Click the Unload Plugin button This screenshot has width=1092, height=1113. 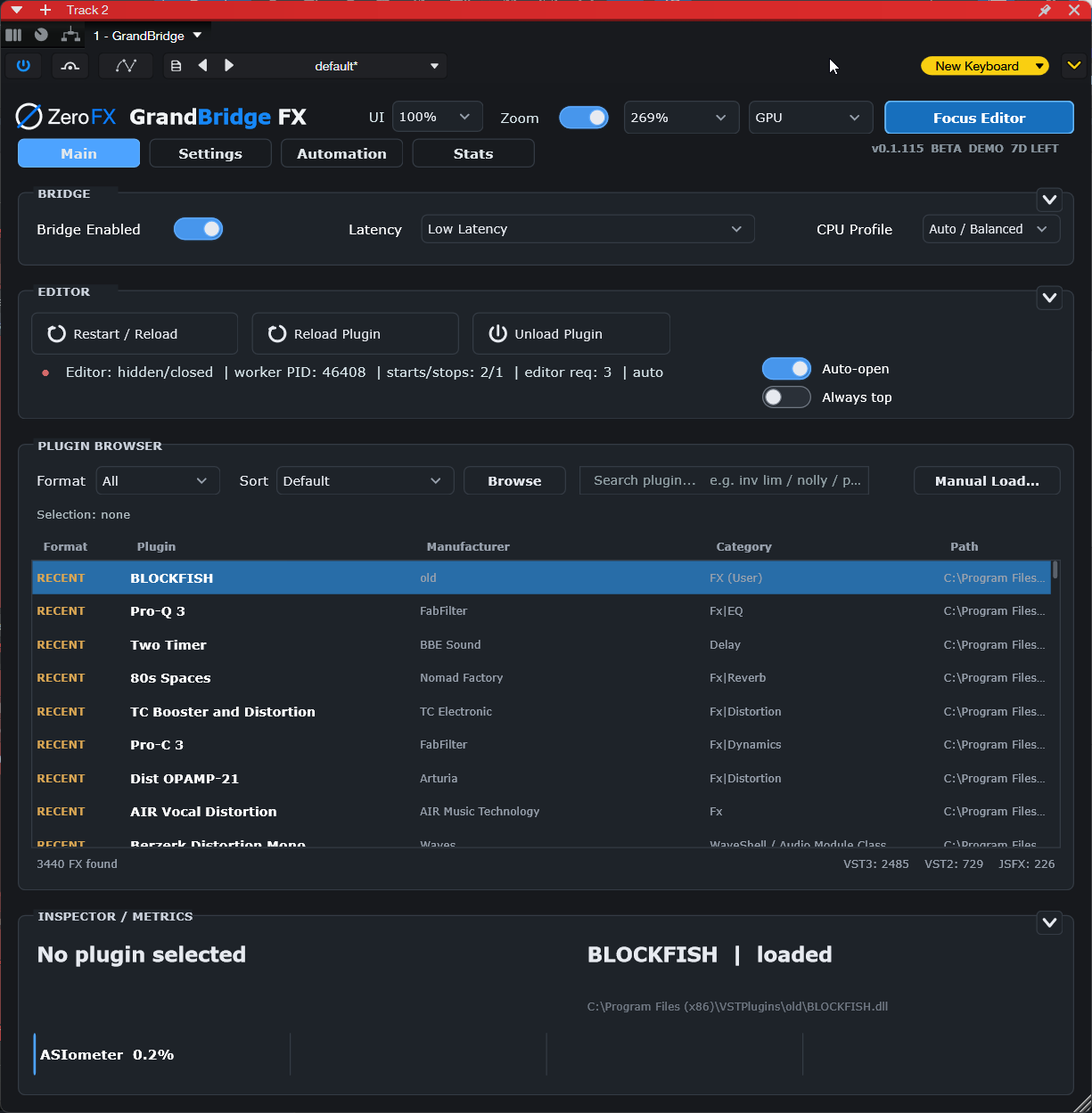571,333
